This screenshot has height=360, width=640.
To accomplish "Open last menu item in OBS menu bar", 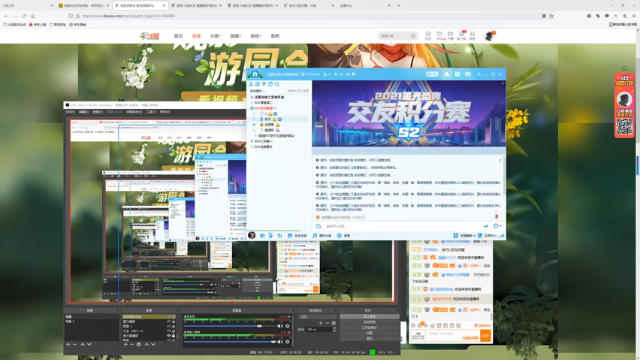I will coord(165,111).
